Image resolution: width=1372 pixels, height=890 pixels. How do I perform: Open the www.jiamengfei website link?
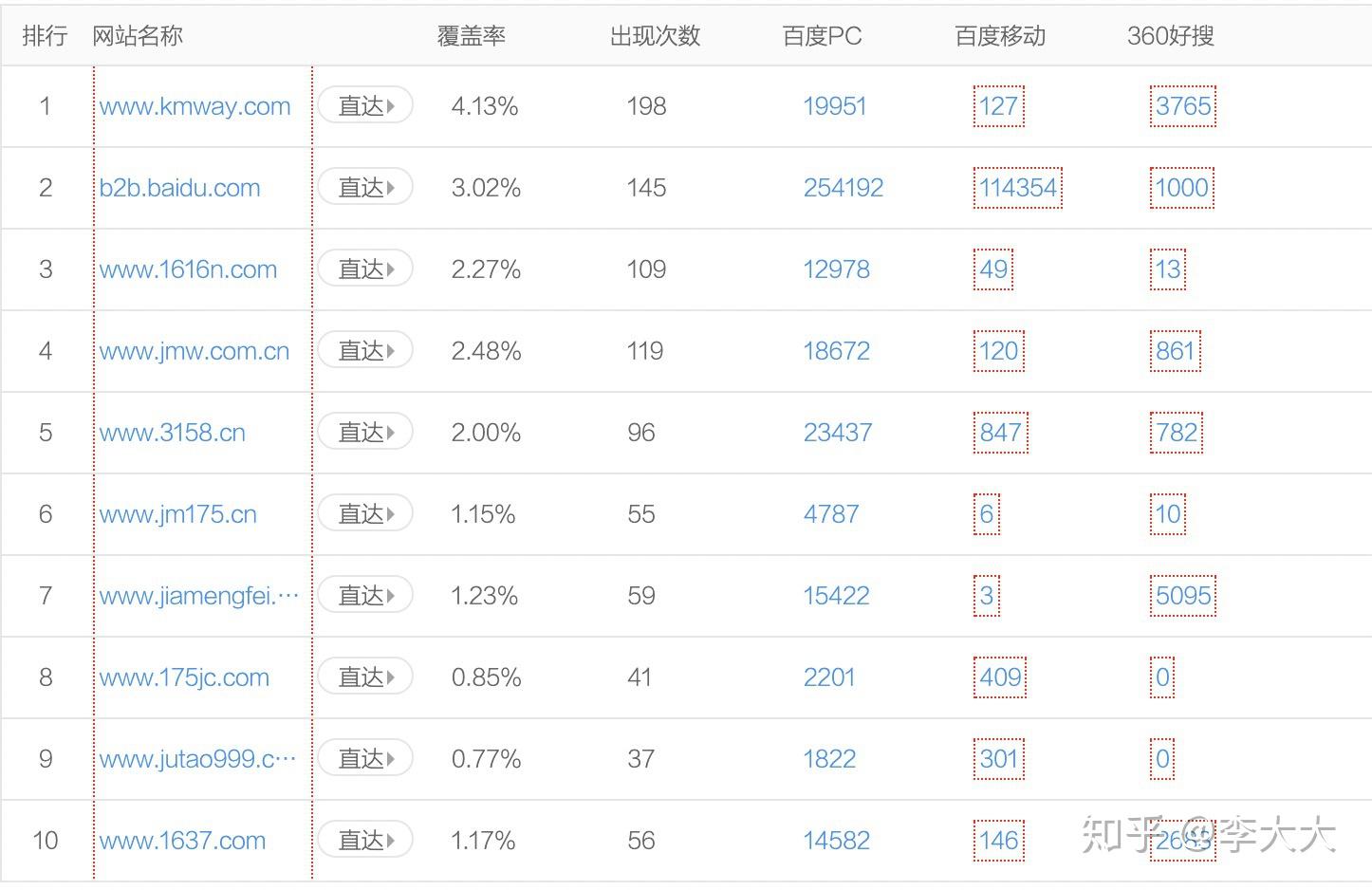point(199,596)
